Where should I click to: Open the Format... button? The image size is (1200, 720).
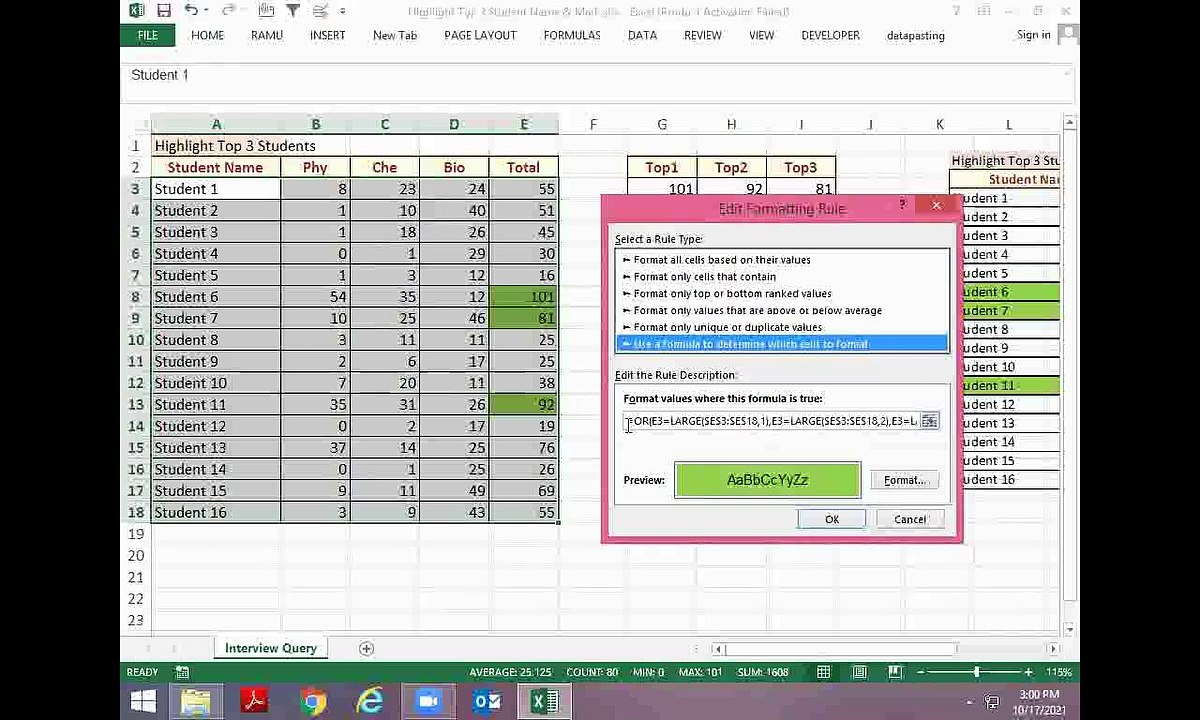[x=905, y=480]
